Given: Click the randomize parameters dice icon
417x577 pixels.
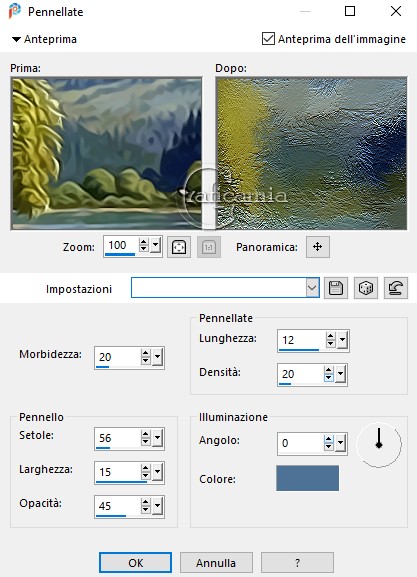Looking at the screenshot, I should (x=365, y=288).
